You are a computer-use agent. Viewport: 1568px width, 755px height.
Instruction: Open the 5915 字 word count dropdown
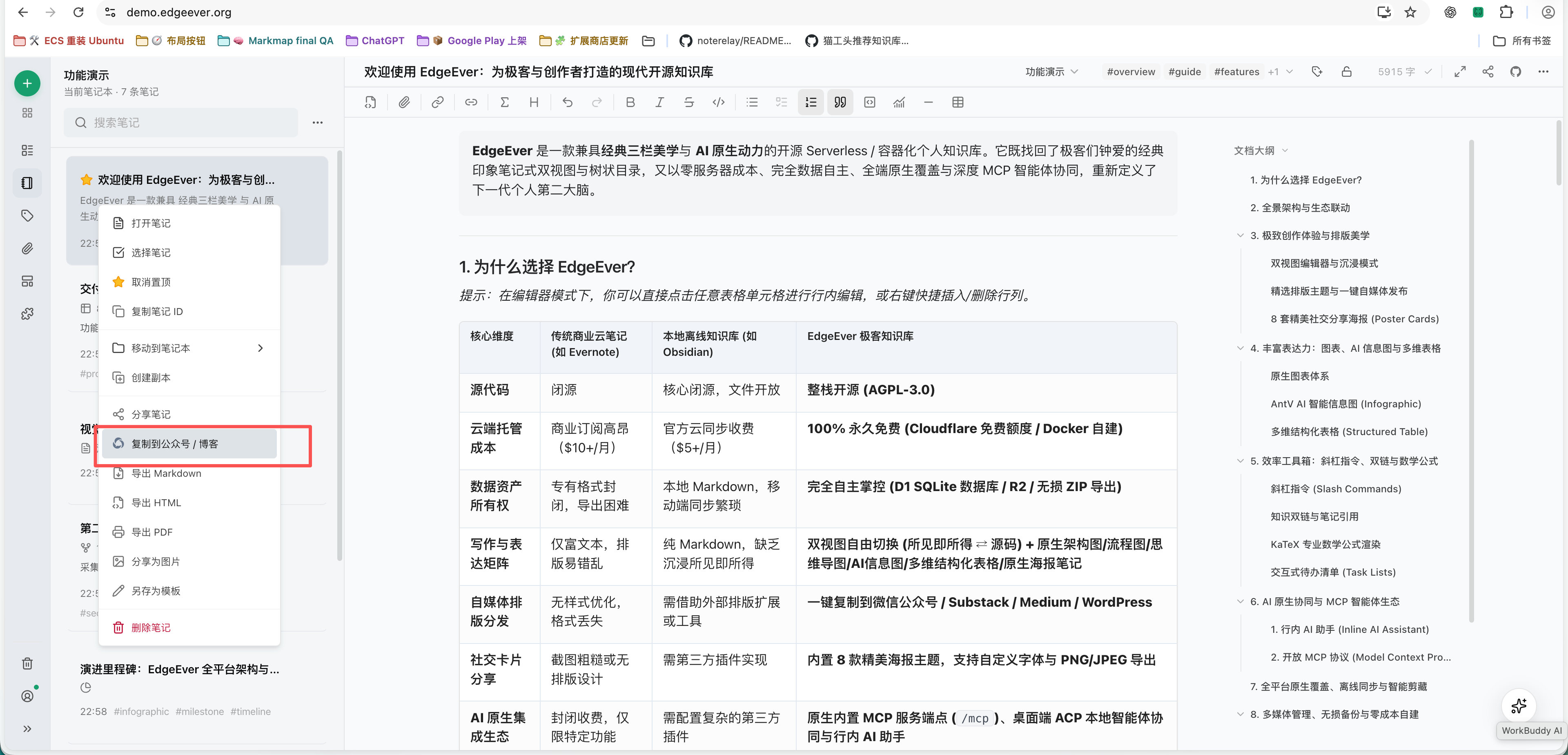point(1404,72)
